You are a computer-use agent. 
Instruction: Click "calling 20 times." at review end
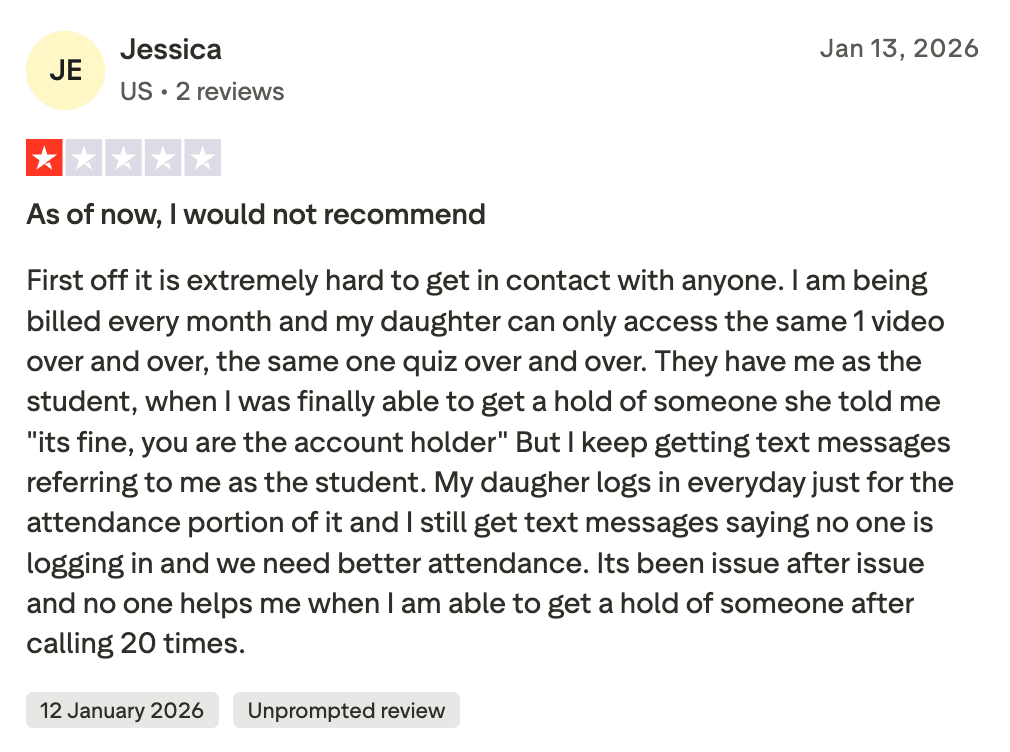(x=136, y=644)
